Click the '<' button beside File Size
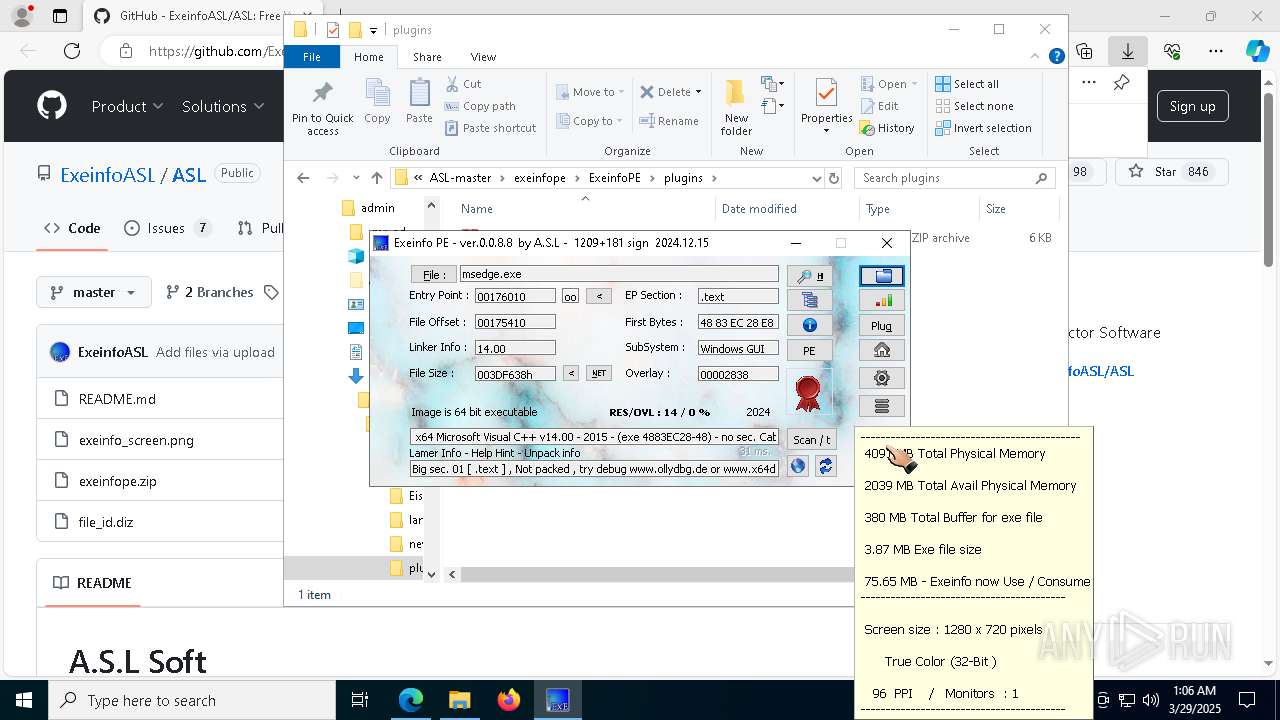1280x720 pixels. click(x=570, y=373)
